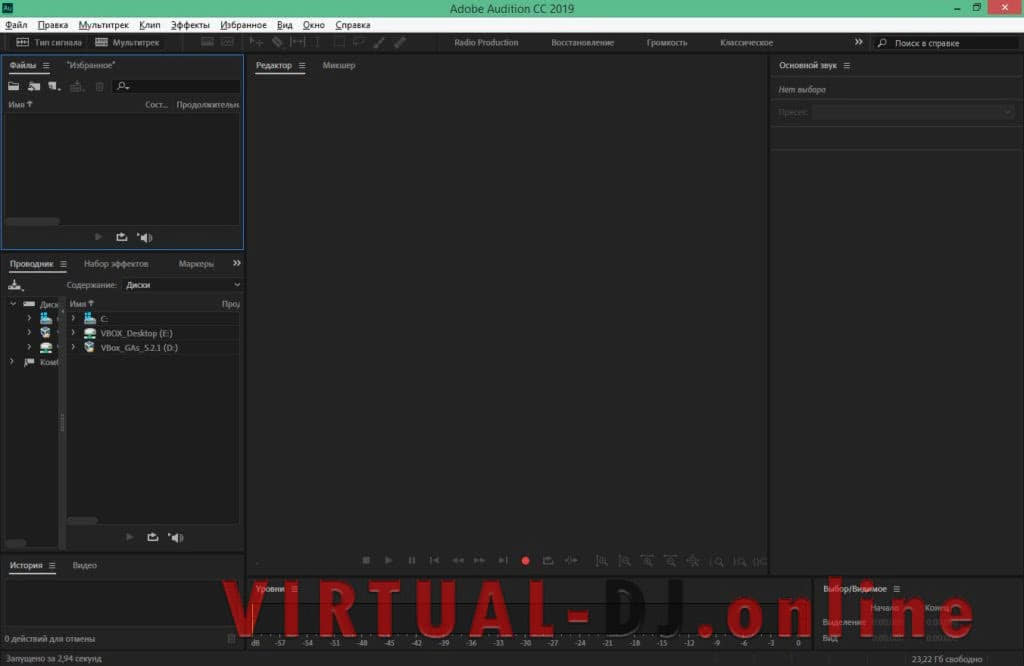Click the red Record button in transport
1024x666 pixels.
[x=525, y=561]
